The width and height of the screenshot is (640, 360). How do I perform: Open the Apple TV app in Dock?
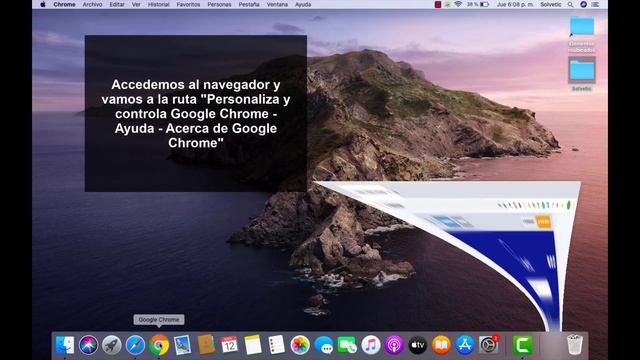point(418,345)
